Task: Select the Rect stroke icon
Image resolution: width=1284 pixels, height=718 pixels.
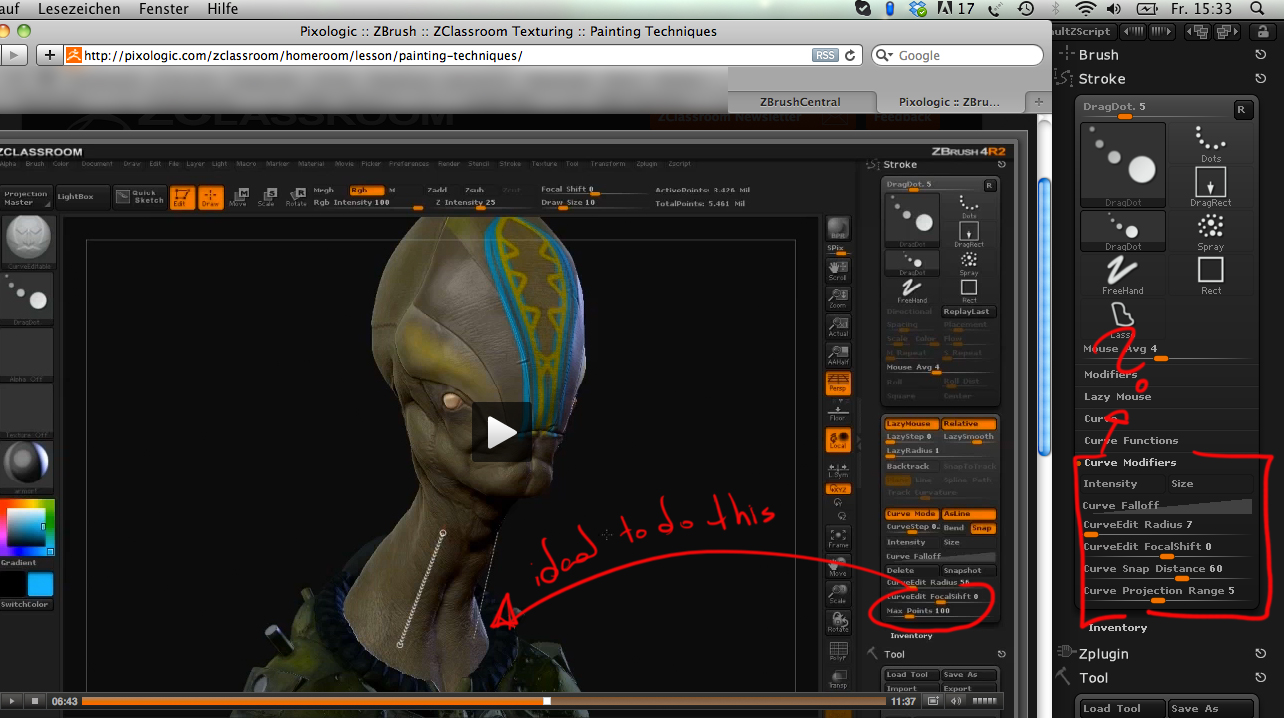Action: (1211, 274)
